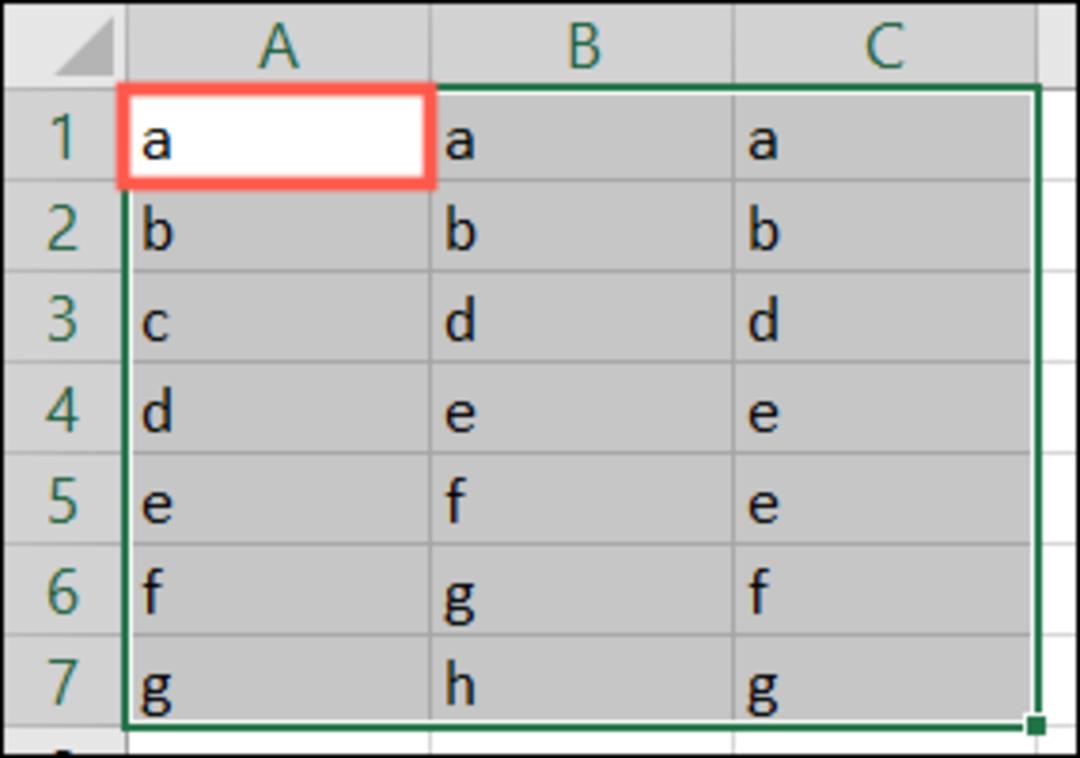Click active cell A1 containing 'a'

pos(277,136)
